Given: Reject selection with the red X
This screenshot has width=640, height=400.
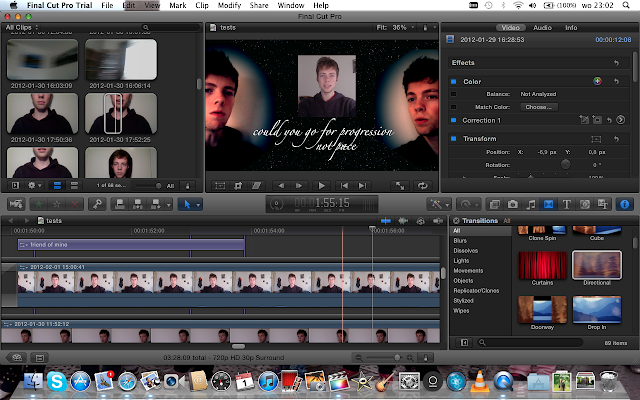Looking at the screenshot, I should pyautogui.click(x=75, y=204).
